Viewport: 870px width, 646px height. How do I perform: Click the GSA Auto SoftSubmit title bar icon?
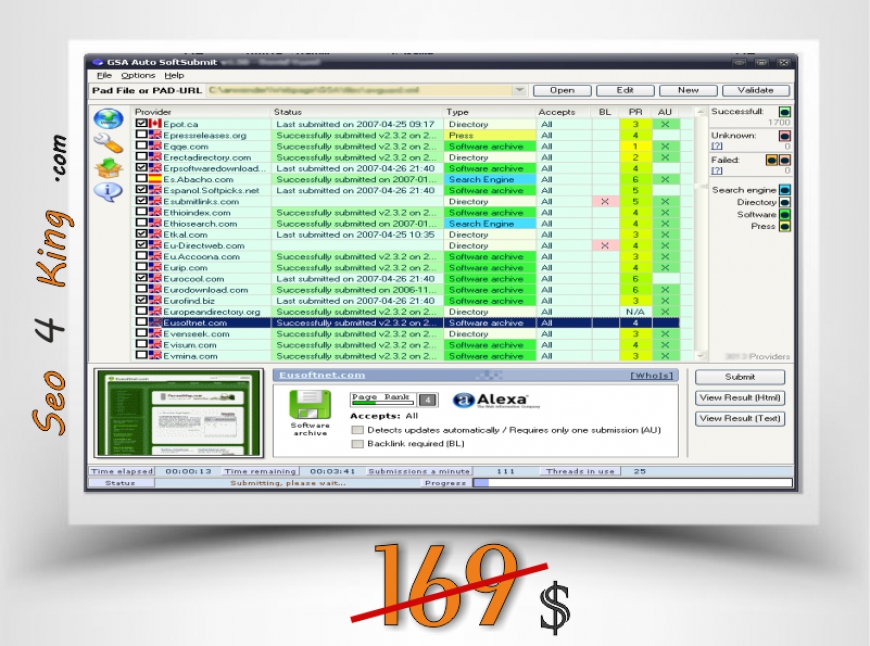98,62
